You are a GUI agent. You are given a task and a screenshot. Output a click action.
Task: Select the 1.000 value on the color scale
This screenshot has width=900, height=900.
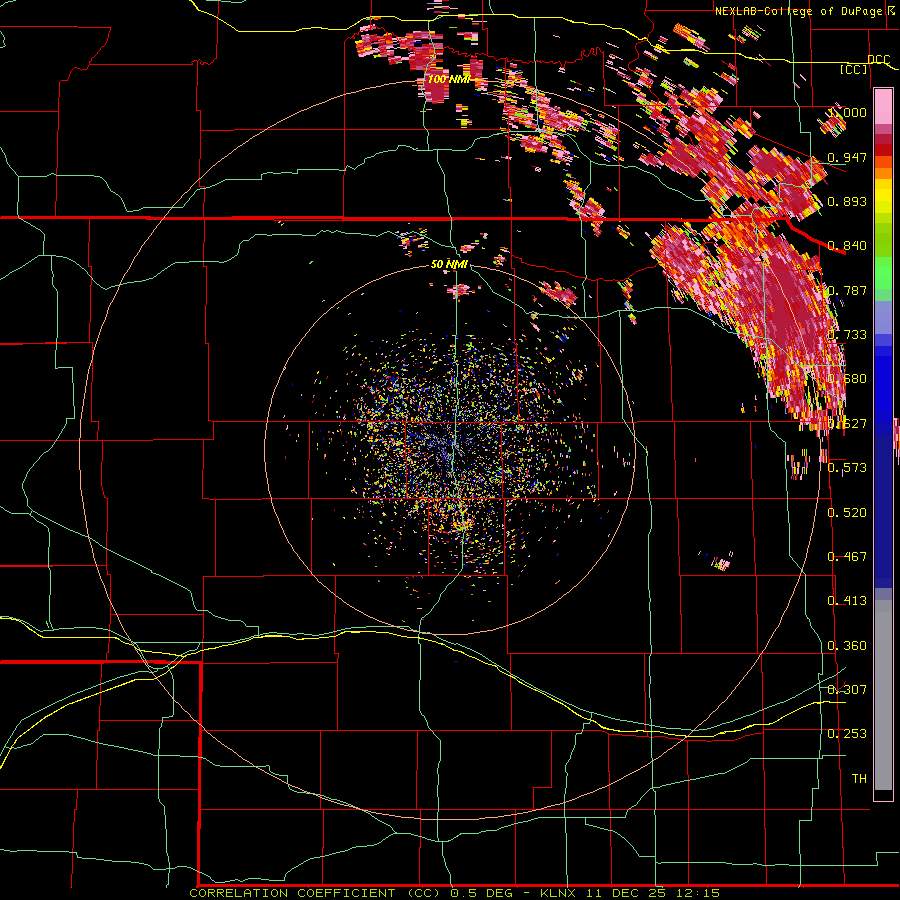pos(847,112)
